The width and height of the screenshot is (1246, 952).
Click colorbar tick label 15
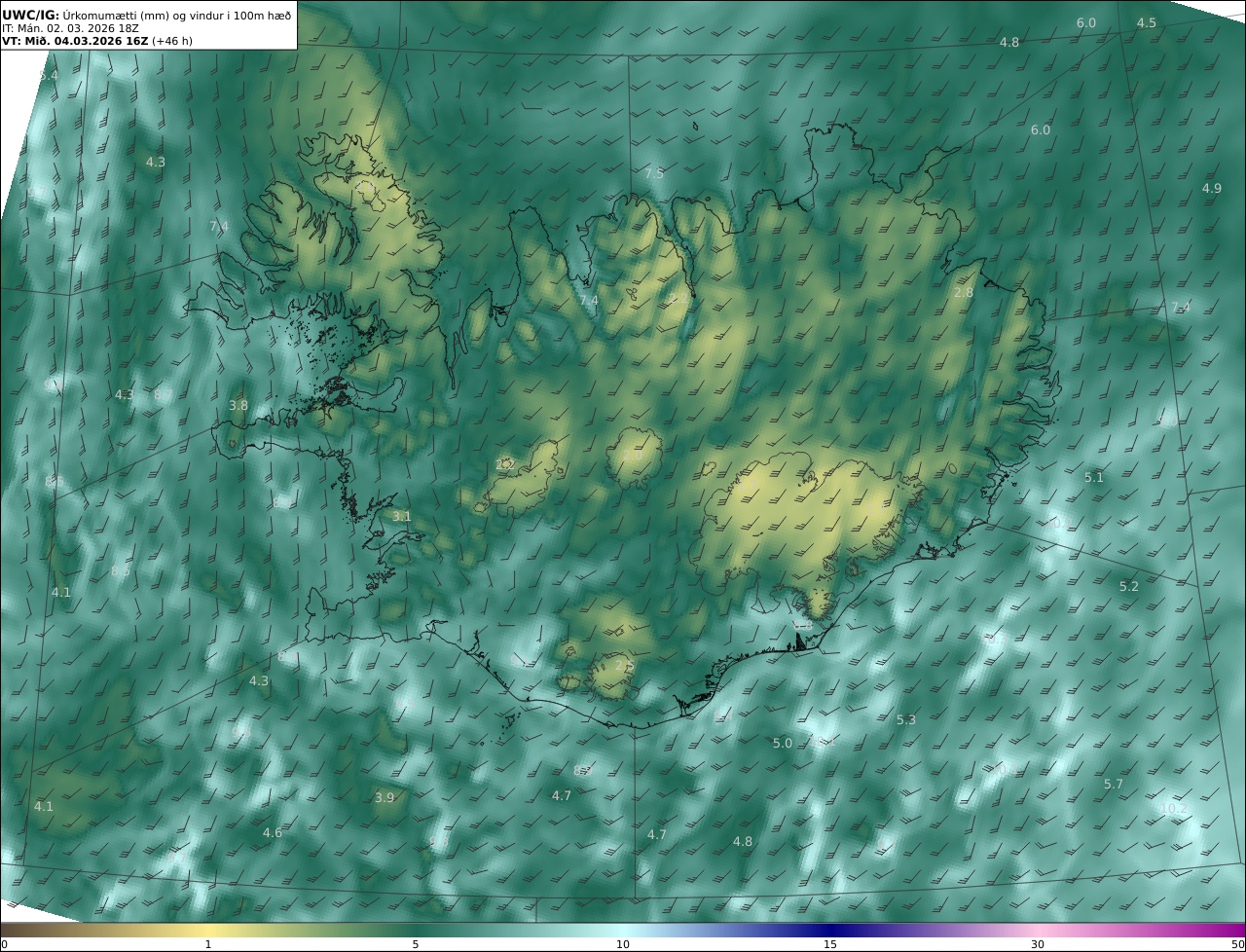830,944
